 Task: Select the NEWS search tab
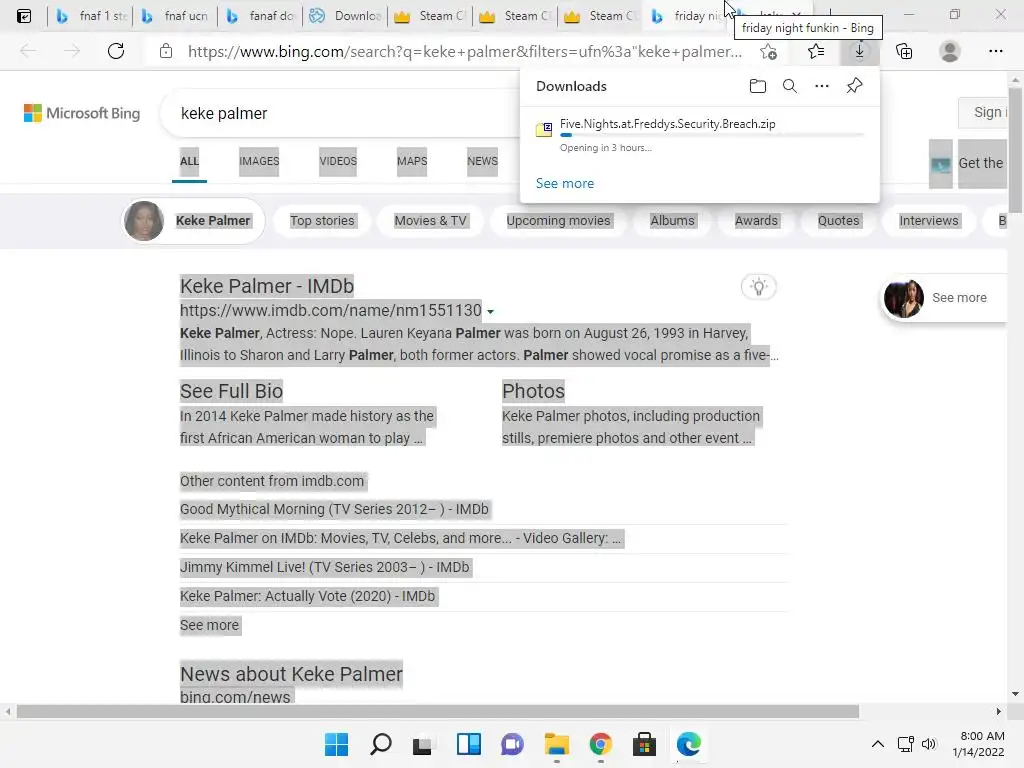(x=483, y=161)
